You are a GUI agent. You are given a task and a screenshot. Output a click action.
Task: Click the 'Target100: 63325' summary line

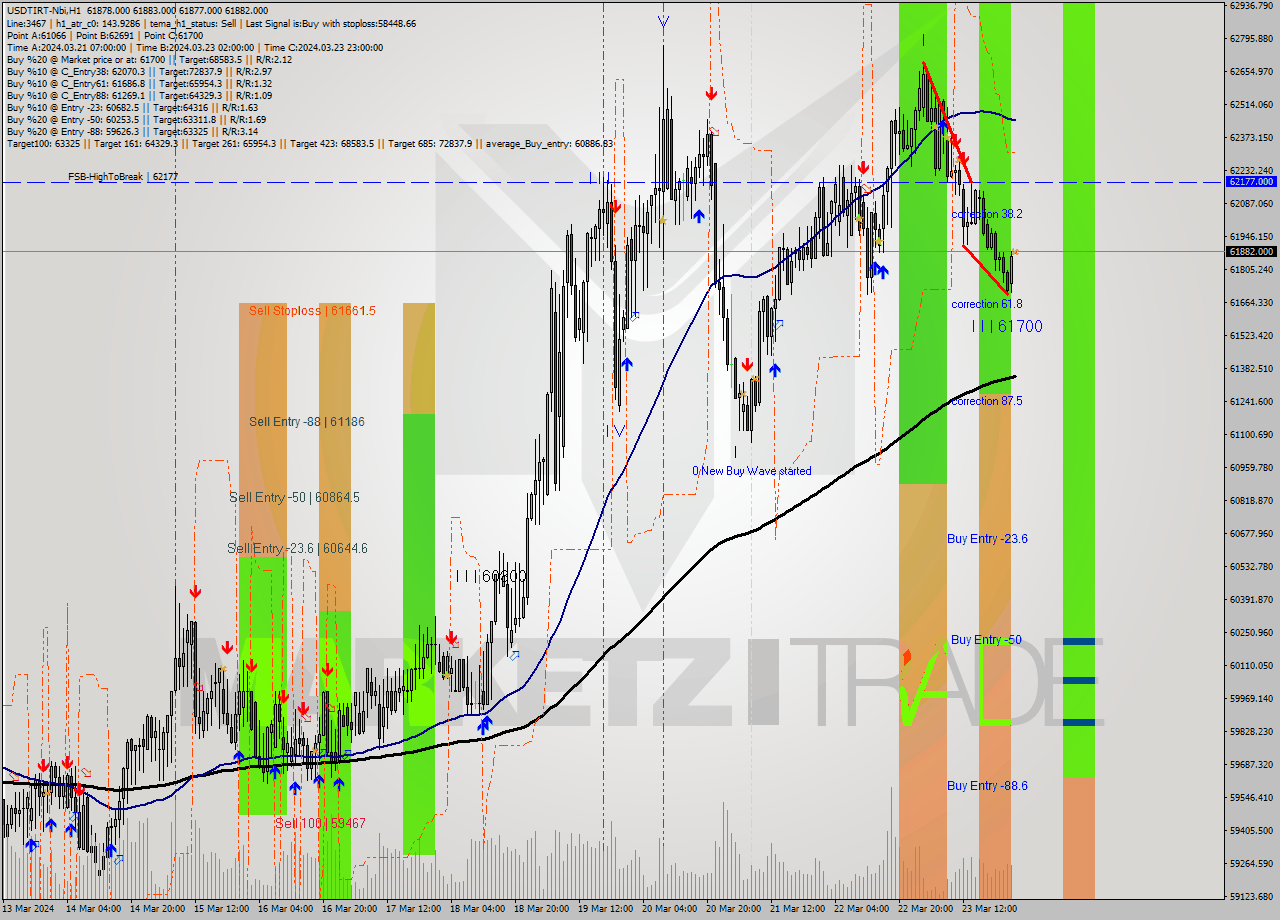[310, 143]
